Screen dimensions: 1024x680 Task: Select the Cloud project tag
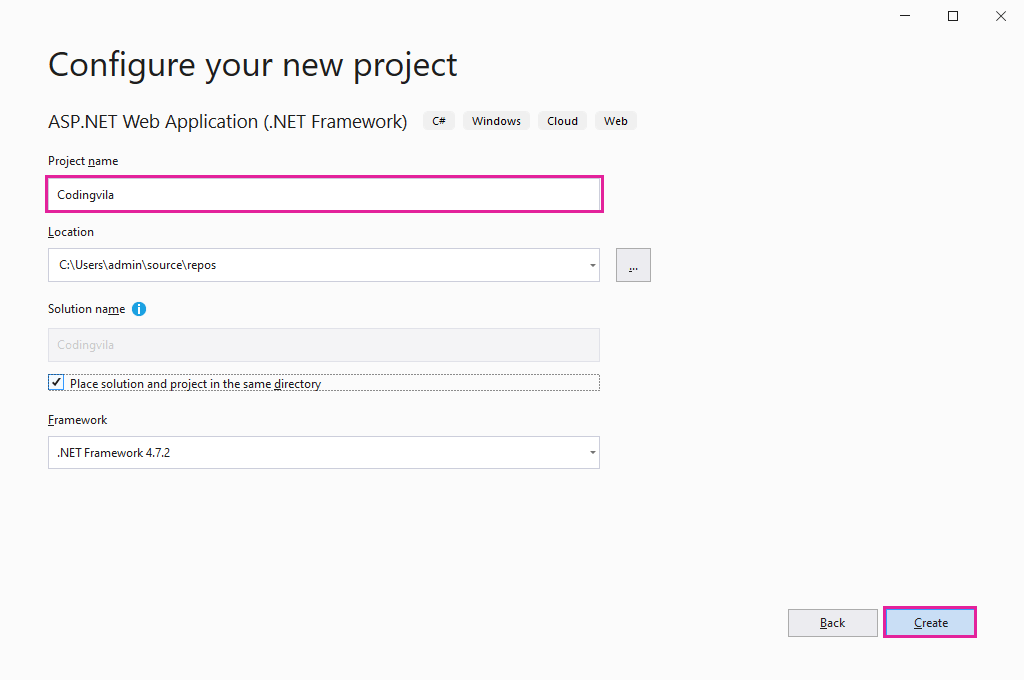pos(562,120)
